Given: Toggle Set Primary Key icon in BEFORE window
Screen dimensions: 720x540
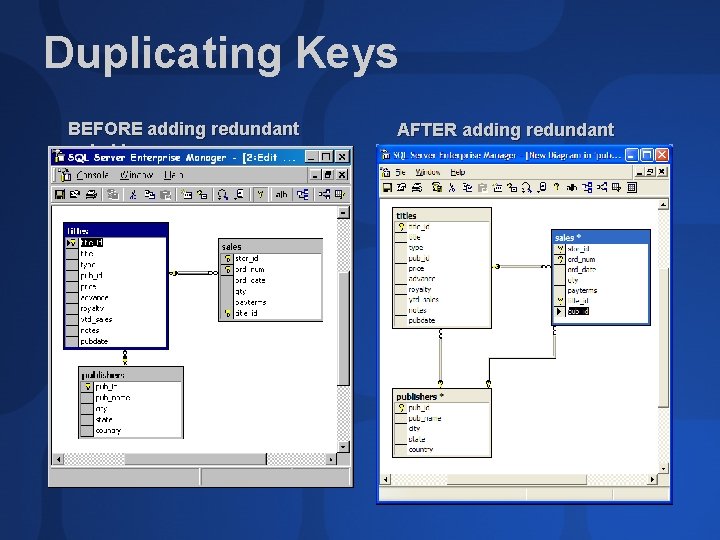Looking at the screenshot, I should coord(260,195).
